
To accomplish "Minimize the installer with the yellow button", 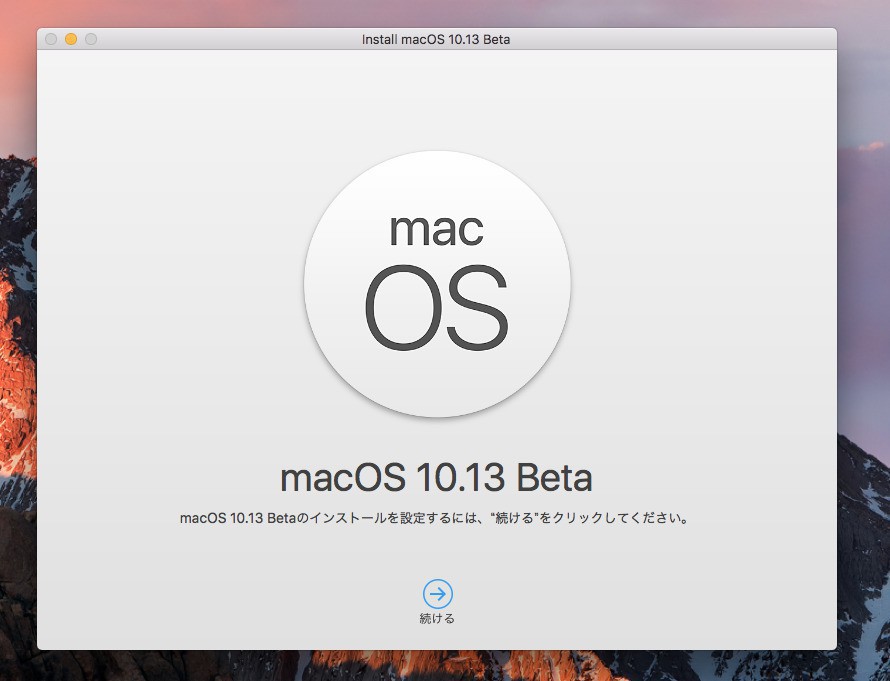I will (71, 39).
